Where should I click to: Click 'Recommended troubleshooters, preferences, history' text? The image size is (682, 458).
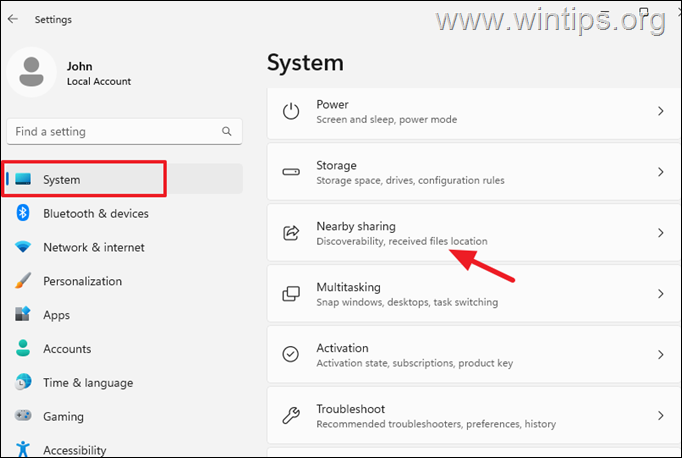click(436, 424)
